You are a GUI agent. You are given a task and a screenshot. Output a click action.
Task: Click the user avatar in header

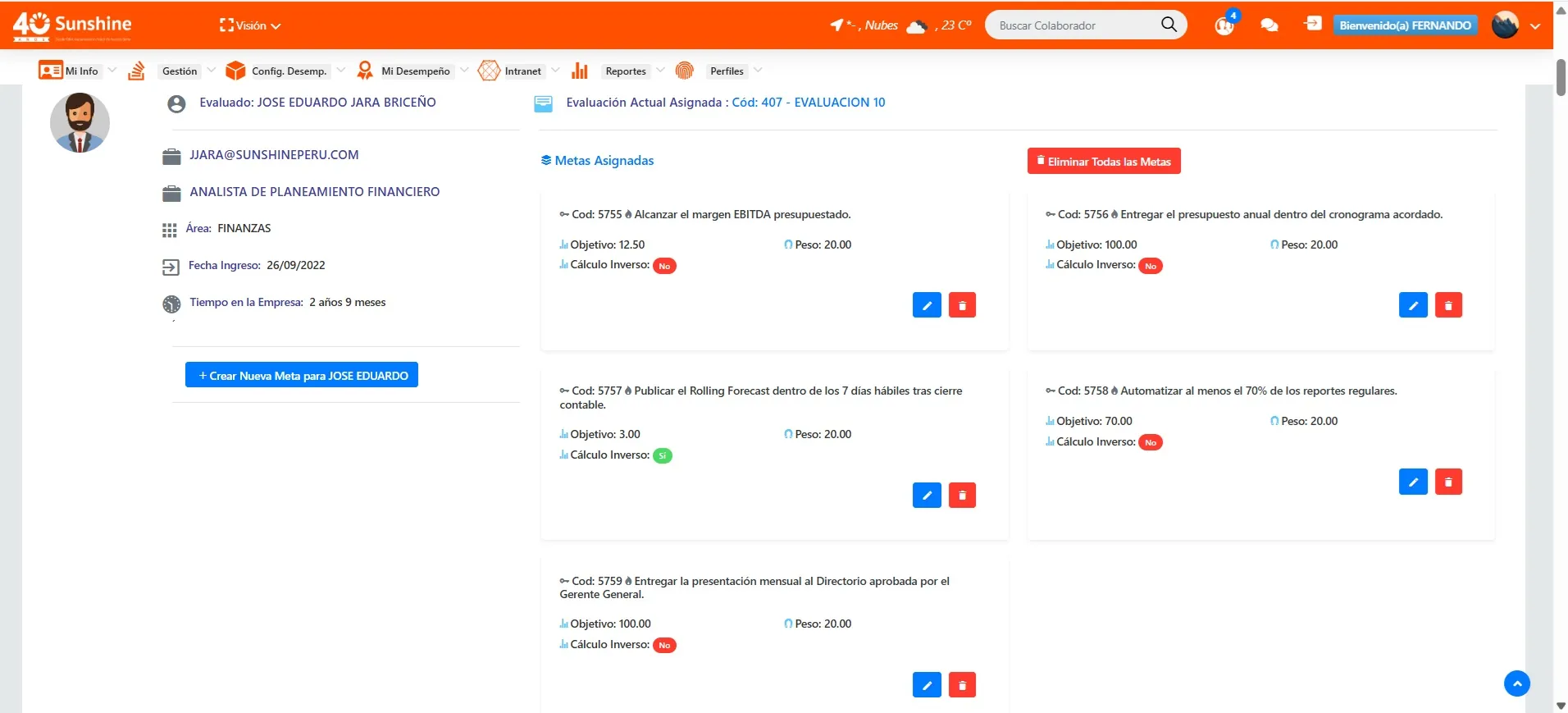coord(1505,25)
